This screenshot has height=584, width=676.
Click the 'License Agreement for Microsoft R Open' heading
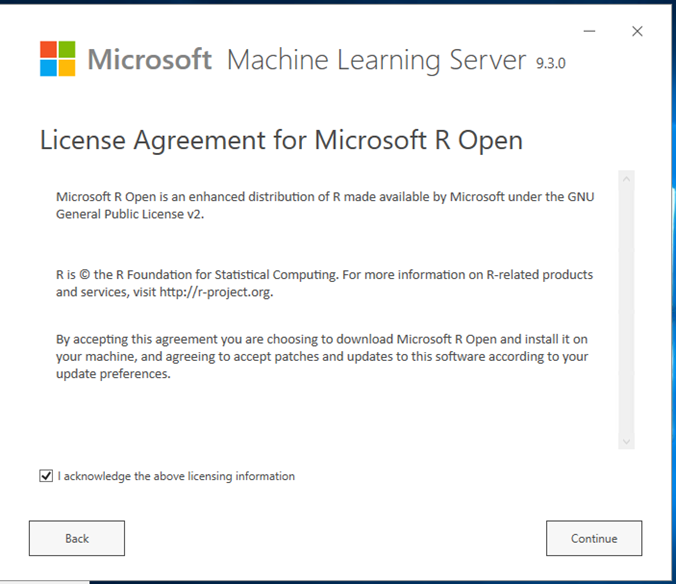[281, 140]
